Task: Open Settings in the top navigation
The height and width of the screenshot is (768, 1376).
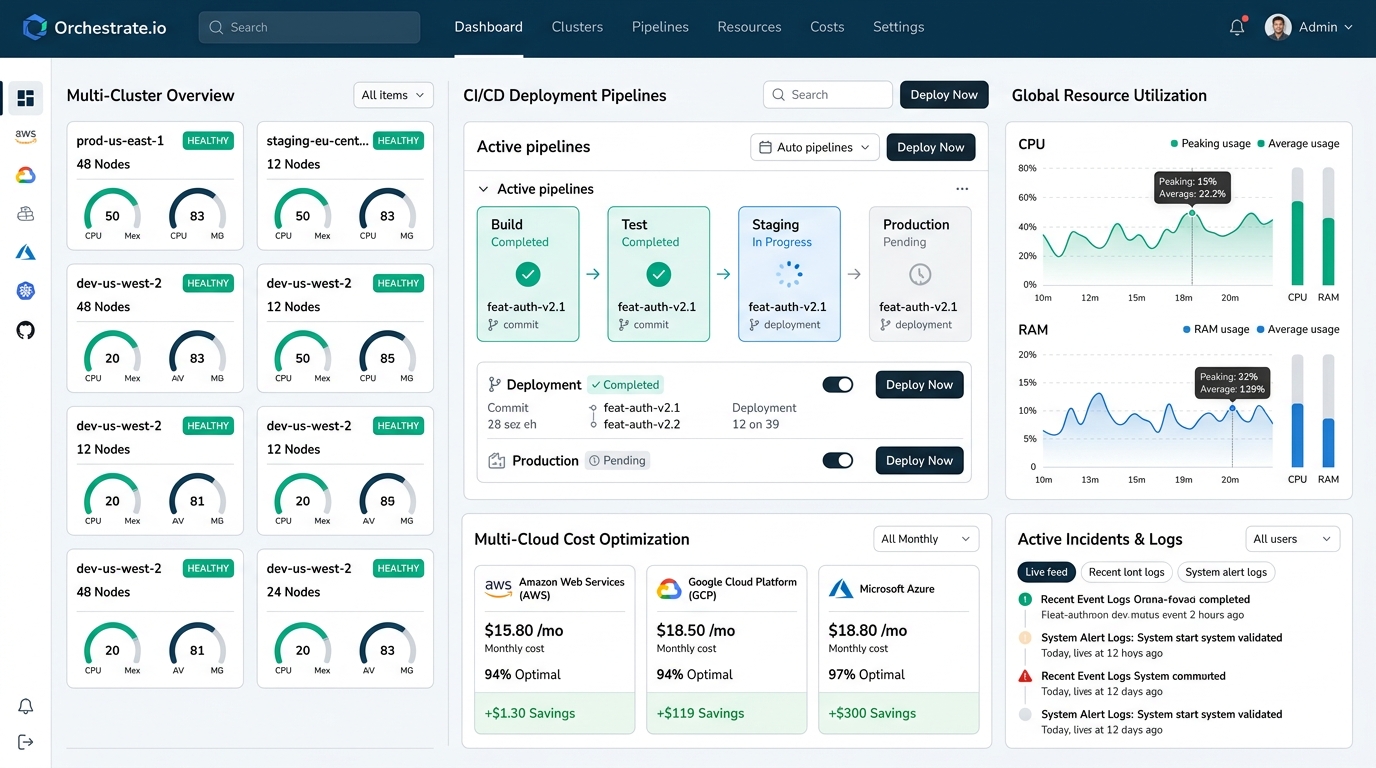Action: tap(898, 27)
